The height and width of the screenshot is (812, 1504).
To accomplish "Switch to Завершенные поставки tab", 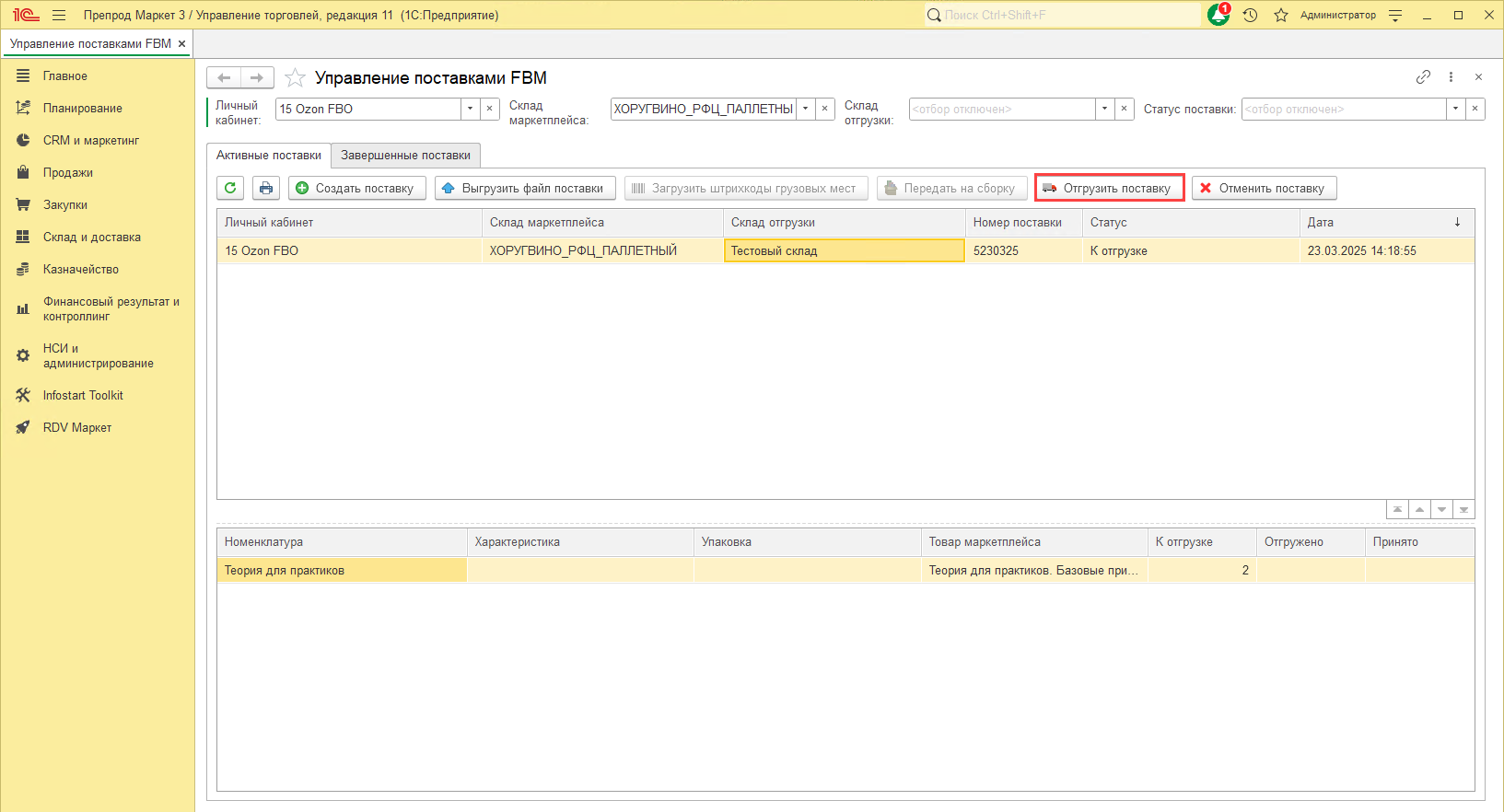I will tap(405, 156).
